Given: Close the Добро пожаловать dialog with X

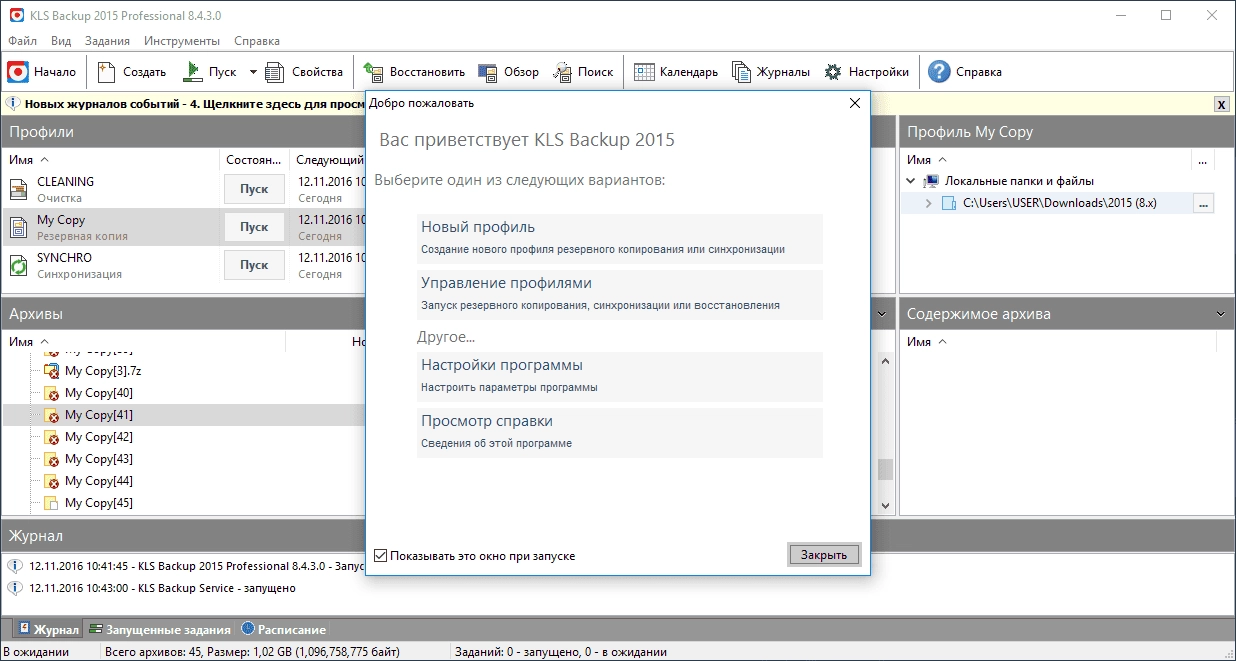Looking at the screenshot, I should pos(854,103).
